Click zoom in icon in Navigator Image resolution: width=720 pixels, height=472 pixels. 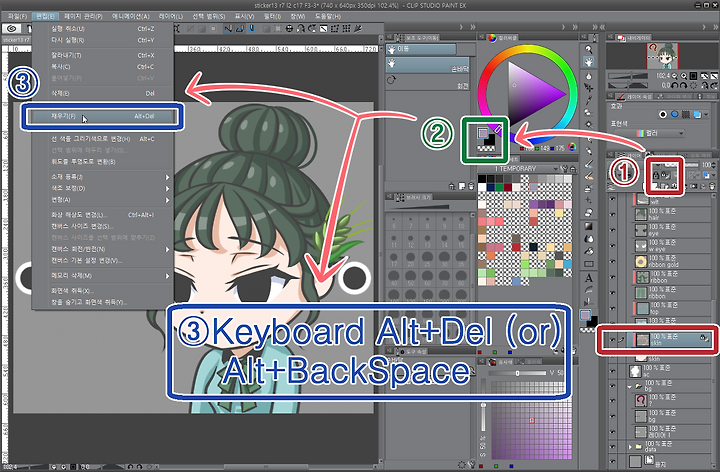coord(684,76)
